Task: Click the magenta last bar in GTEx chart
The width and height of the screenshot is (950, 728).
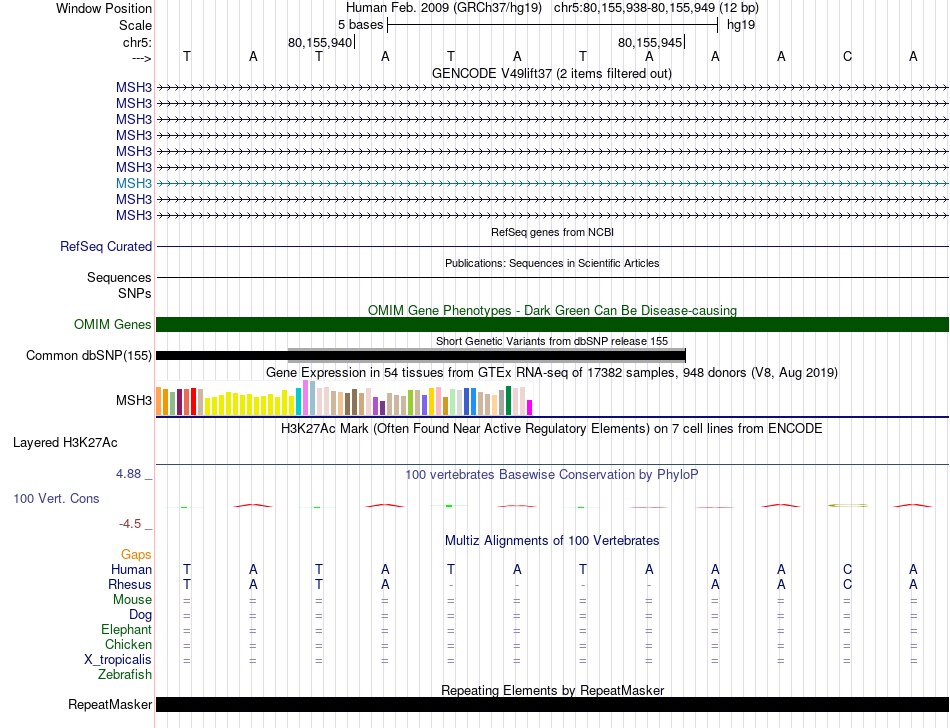Action: [530, 407]
